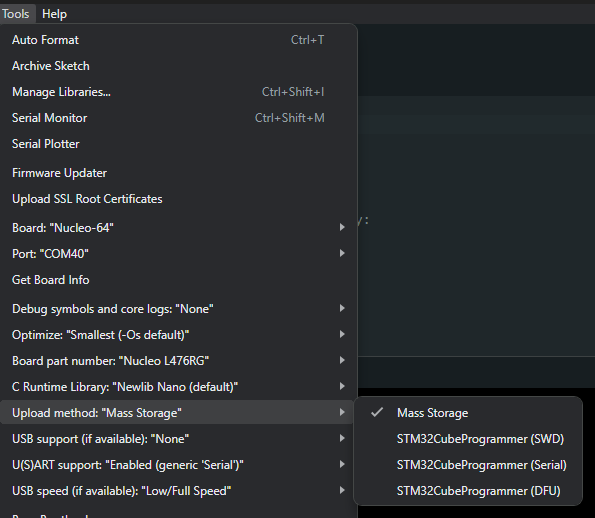
Task: Click Get Board Info
Action: click(x=178, y=280)
